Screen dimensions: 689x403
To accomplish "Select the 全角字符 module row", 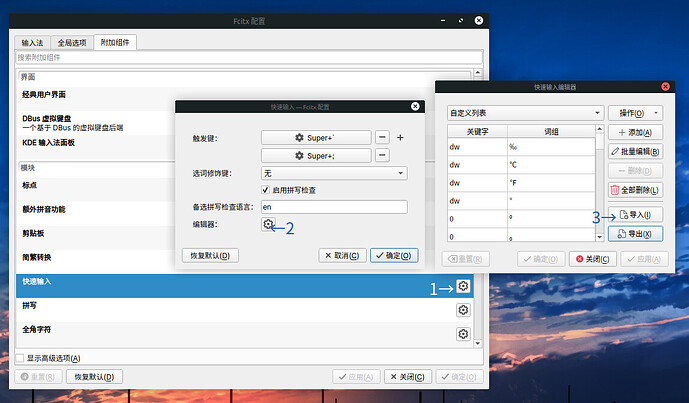I will coord(244,334).
